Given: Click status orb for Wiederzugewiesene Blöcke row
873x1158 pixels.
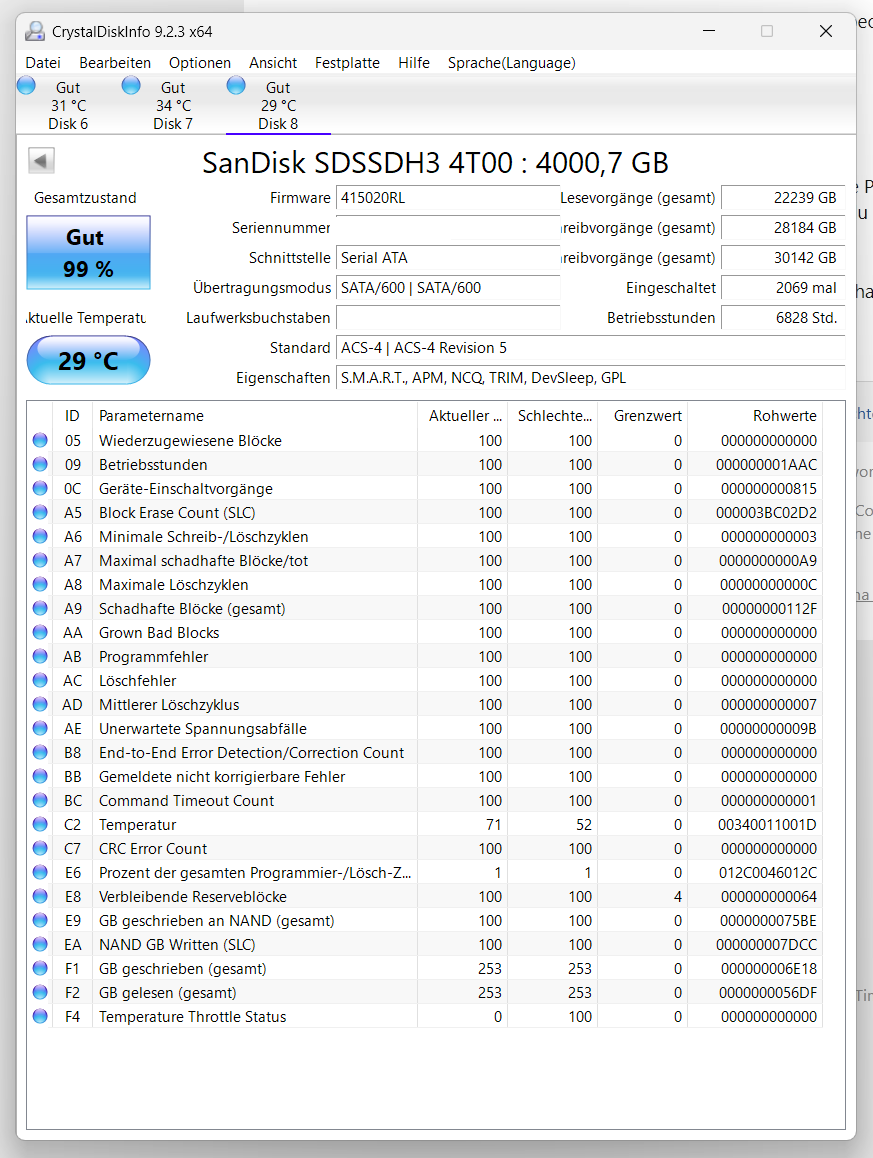Looking at the screenshot, I should (40, 440).
